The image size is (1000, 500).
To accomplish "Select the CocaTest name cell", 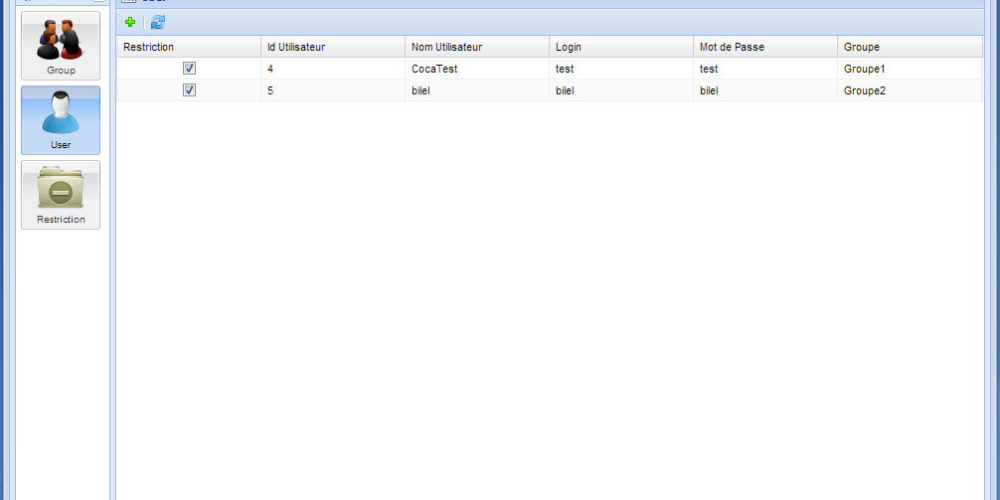I will pos(434,69).
